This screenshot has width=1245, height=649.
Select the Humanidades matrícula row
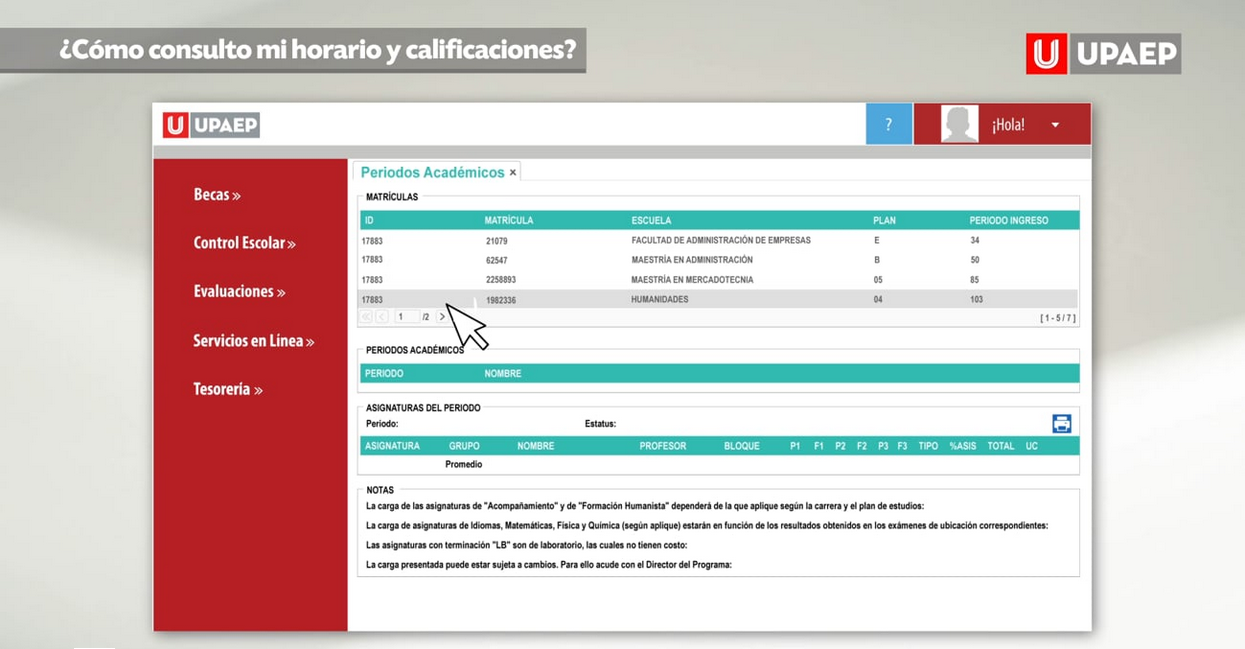660,299
